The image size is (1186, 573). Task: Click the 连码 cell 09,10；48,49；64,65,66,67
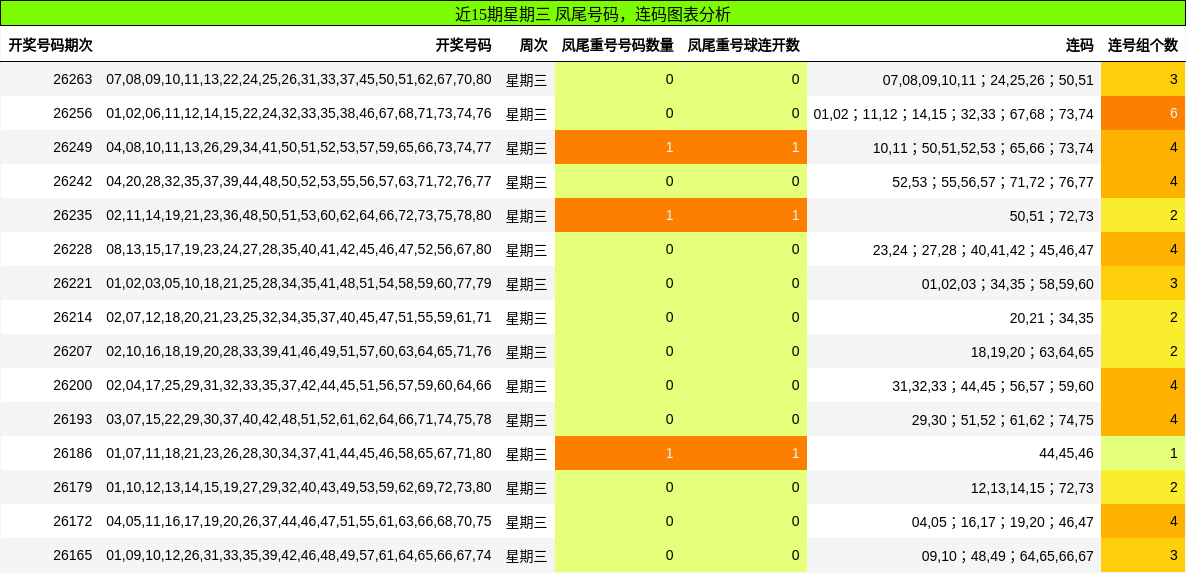coord(1007,556)
